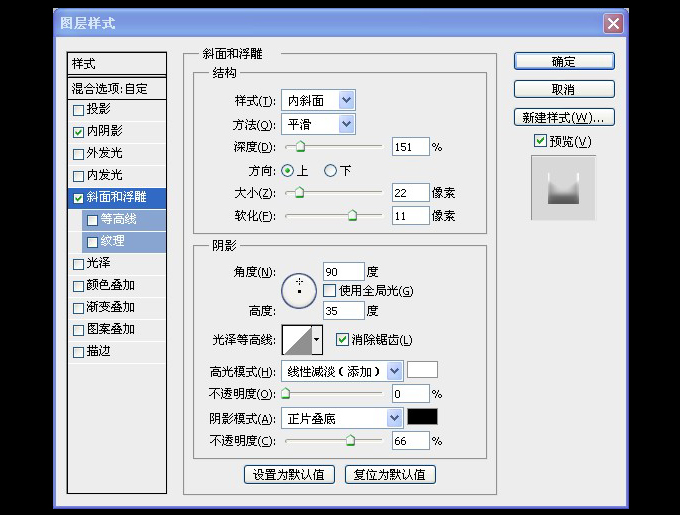Open the black shadow color swatch
This screenshot has height=515, width=680.
point(422,417)
